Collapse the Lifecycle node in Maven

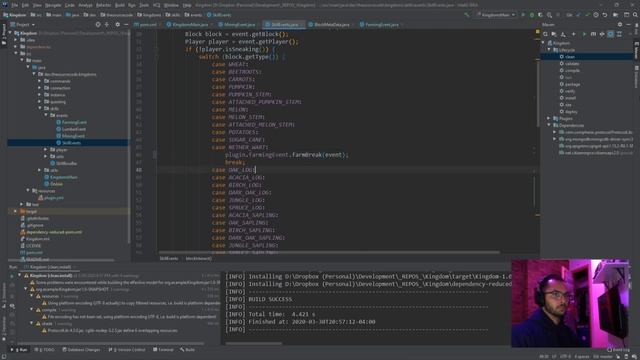click(x=549, y=50)
